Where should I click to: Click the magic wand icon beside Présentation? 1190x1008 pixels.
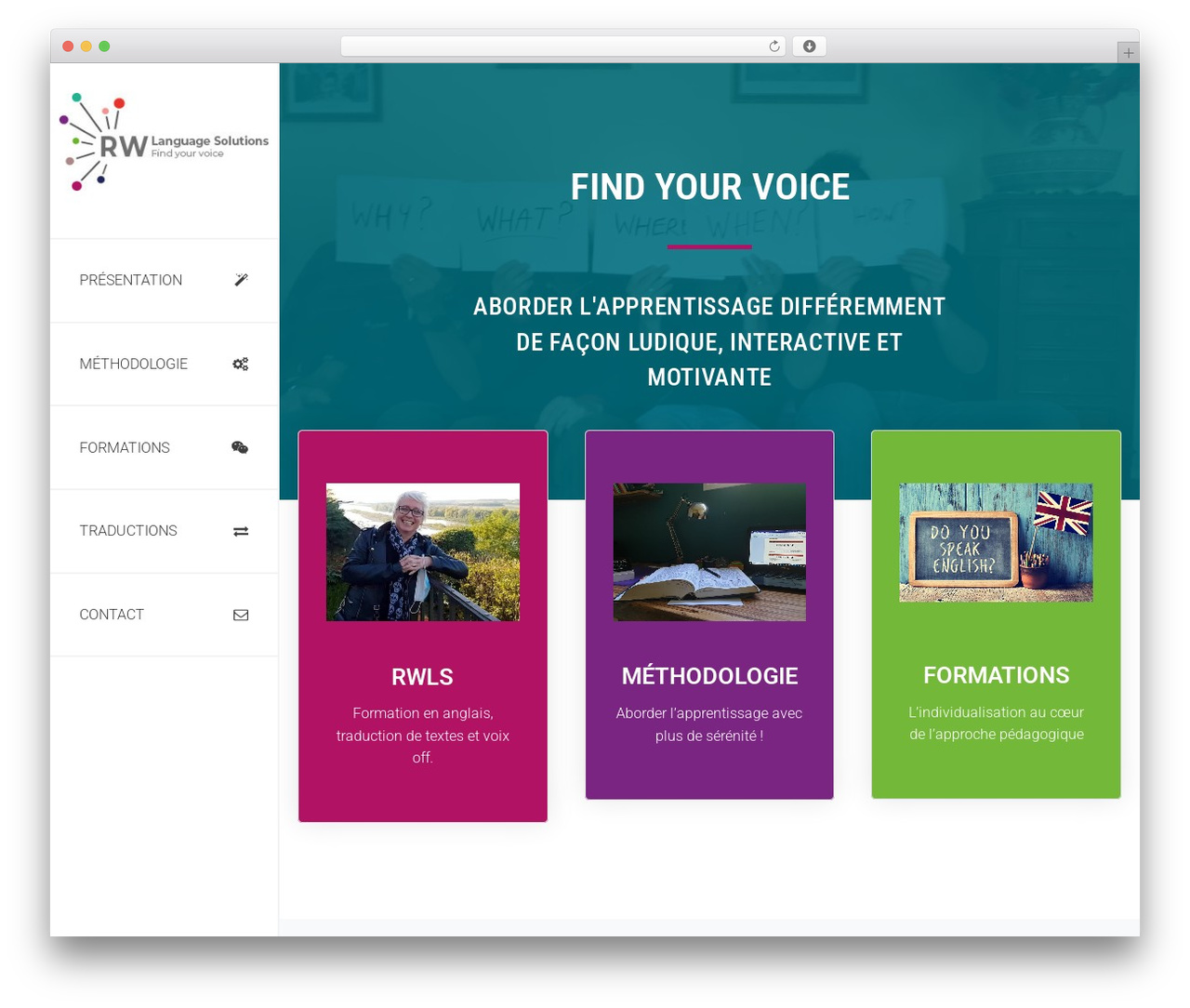point(241,280)
